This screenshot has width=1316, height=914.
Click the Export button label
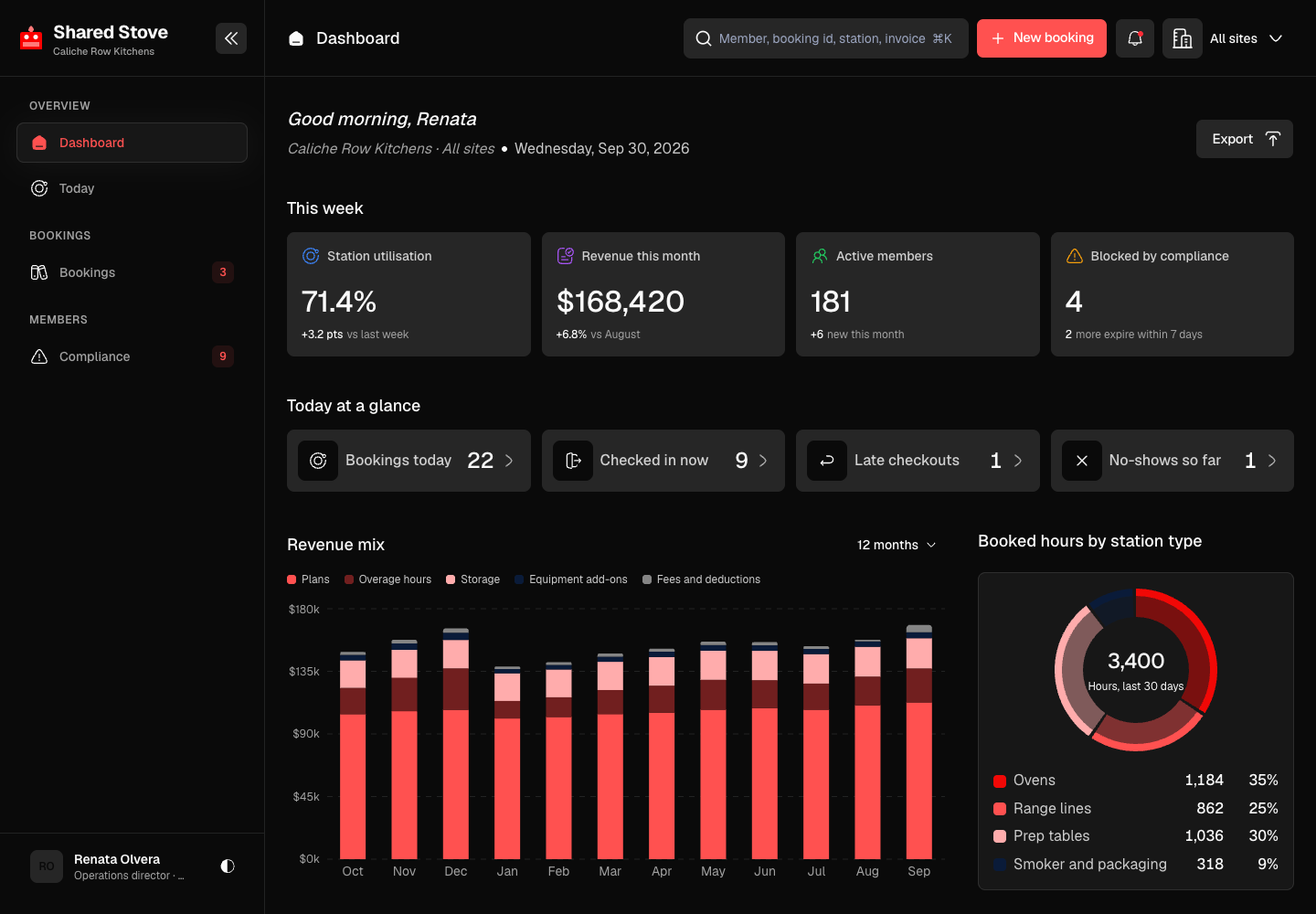click(x=1232, y=139)
